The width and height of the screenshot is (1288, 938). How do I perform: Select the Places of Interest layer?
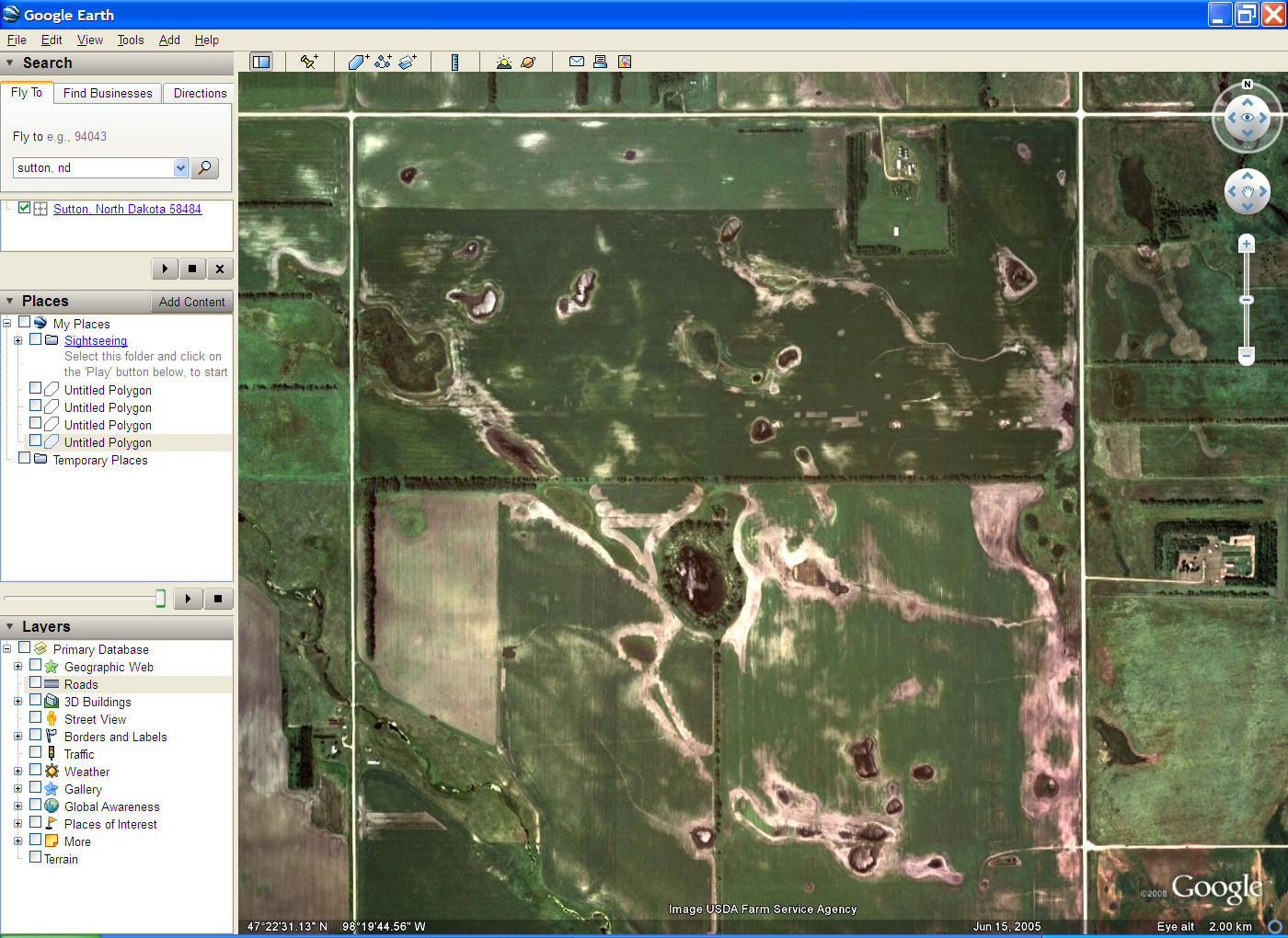[x=110, y=824]
